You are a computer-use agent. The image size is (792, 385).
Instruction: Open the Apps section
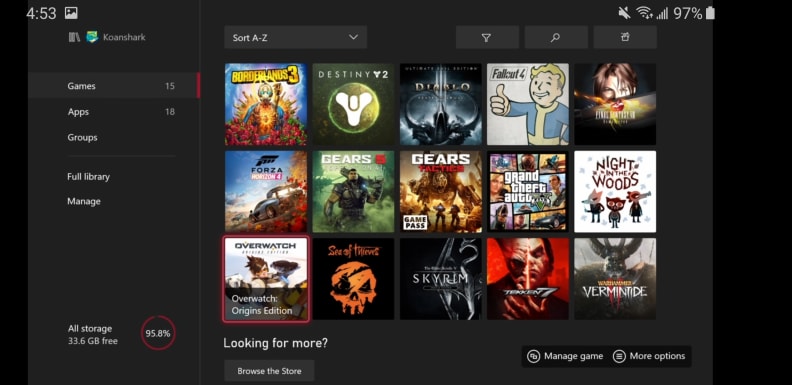[x=114, y=112]
